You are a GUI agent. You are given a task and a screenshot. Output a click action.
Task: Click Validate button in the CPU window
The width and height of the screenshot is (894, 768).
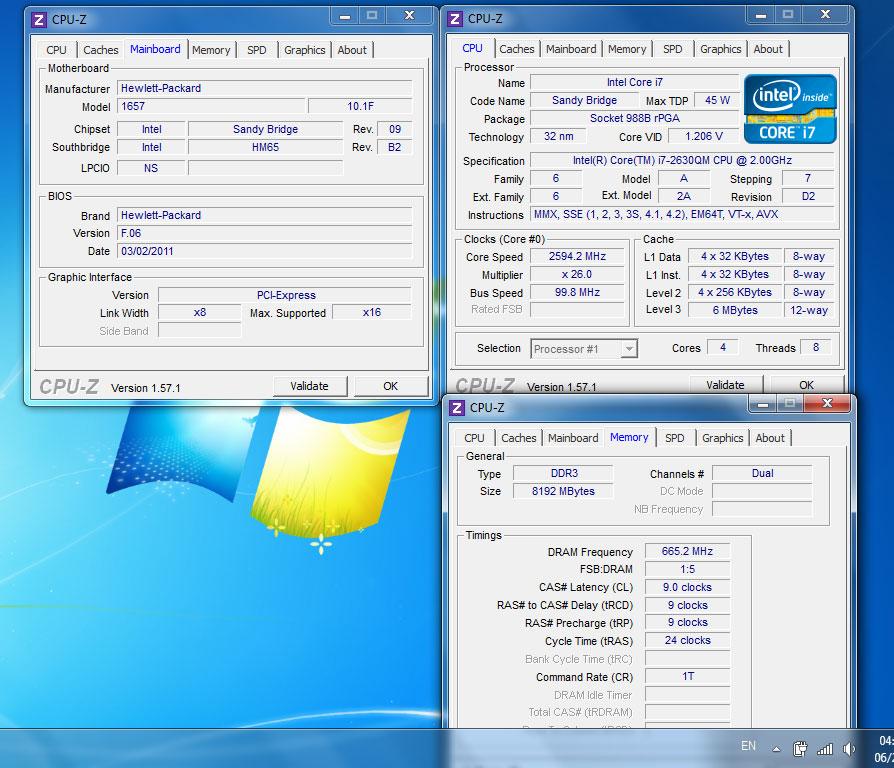coord(725,385)
